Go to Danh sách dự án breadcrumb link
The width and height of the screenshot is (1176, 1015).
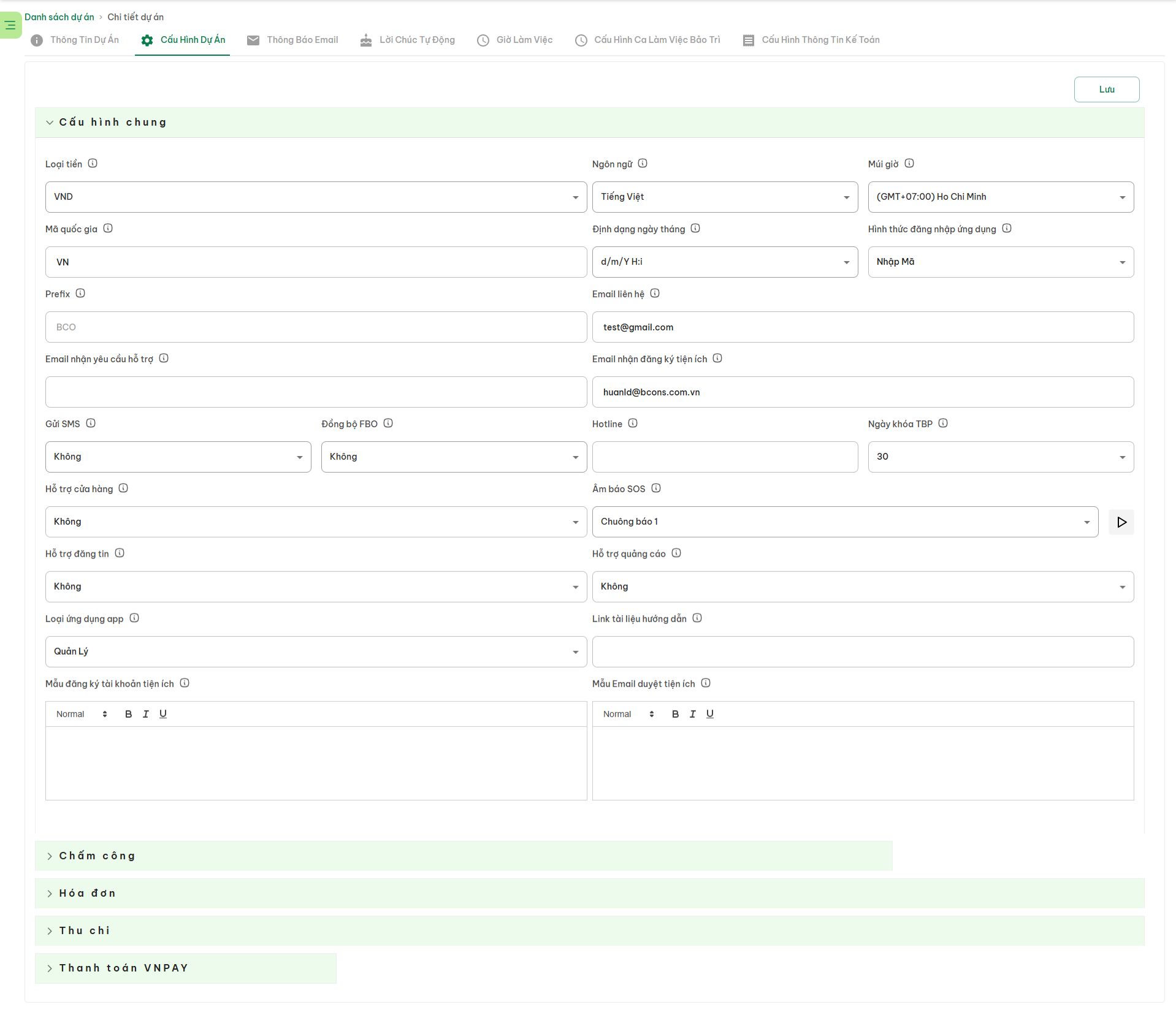[59, 17]
